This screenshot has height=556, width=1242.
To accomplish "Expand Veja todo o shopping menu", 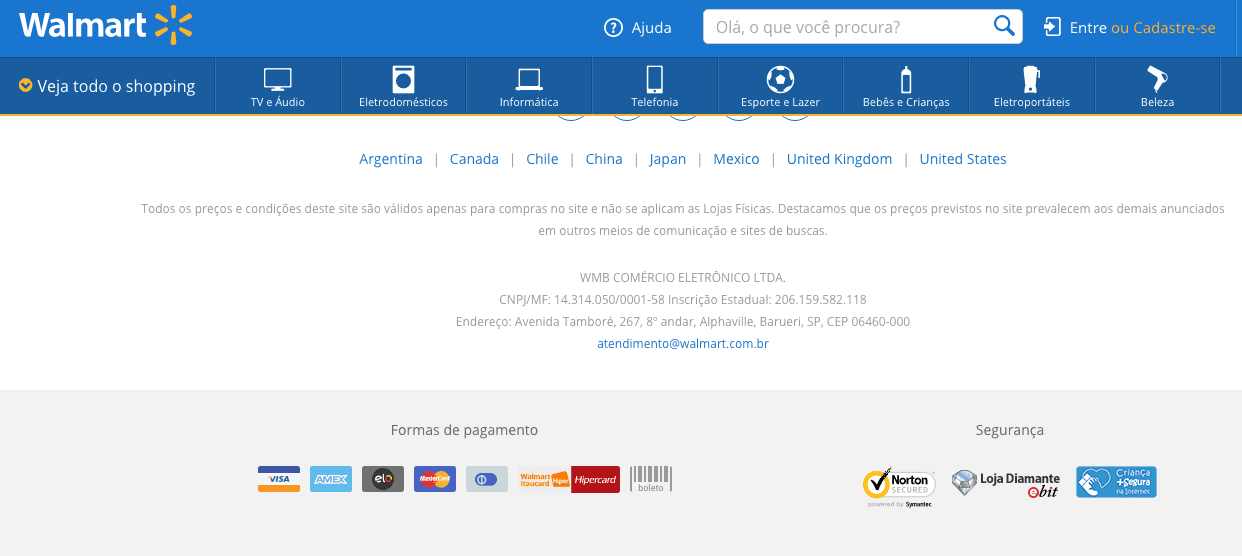I will pos(107,87).
